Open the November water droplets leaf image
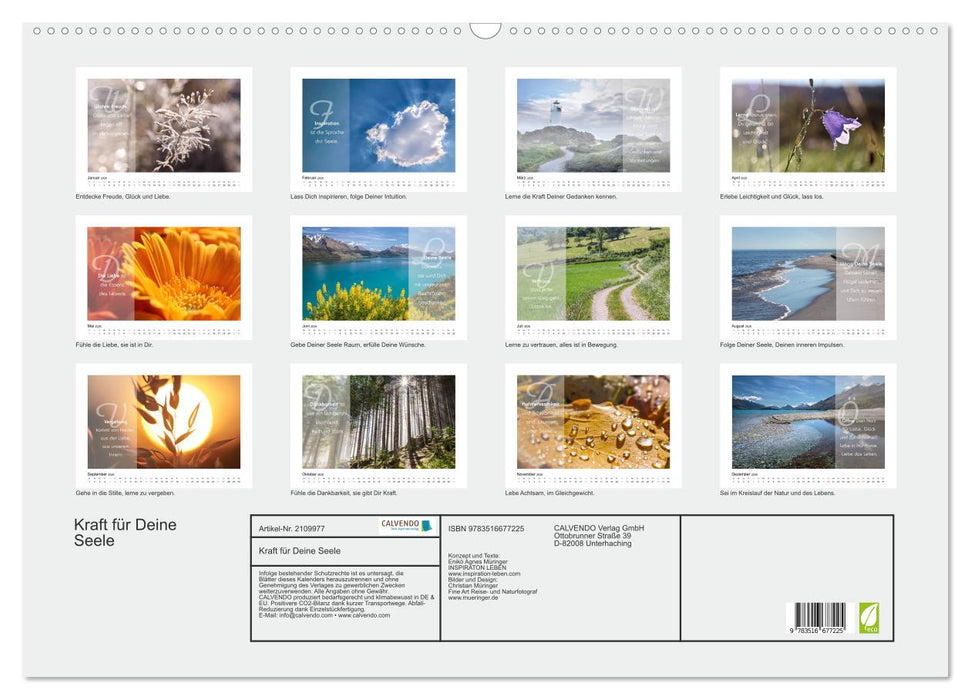971x700 pixels. click(x=593, y=422)
